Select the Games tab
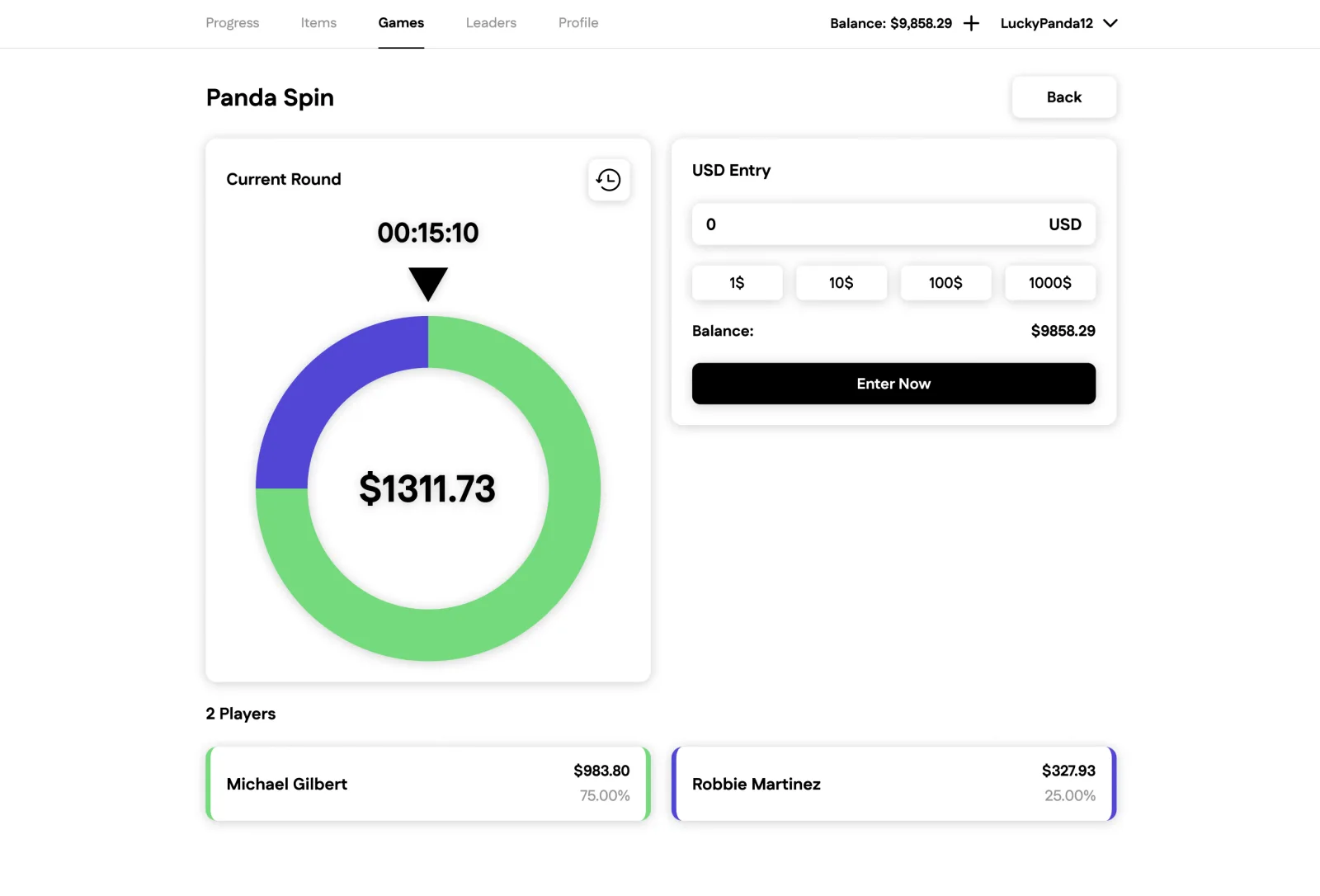Screen dimensions: 1320x896 (x=401, y=23)
